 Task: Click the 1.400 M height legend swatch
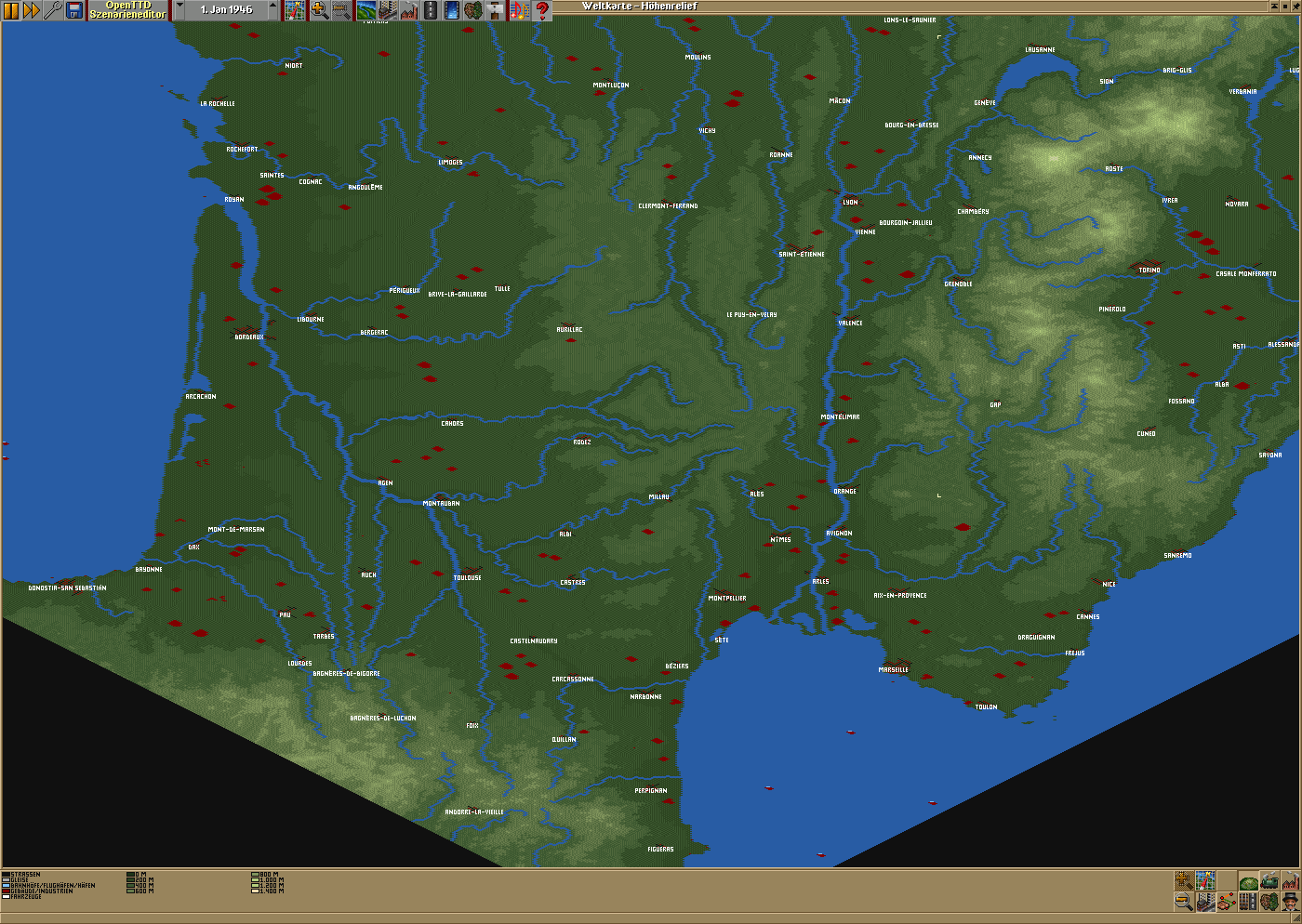pos(255,891)
